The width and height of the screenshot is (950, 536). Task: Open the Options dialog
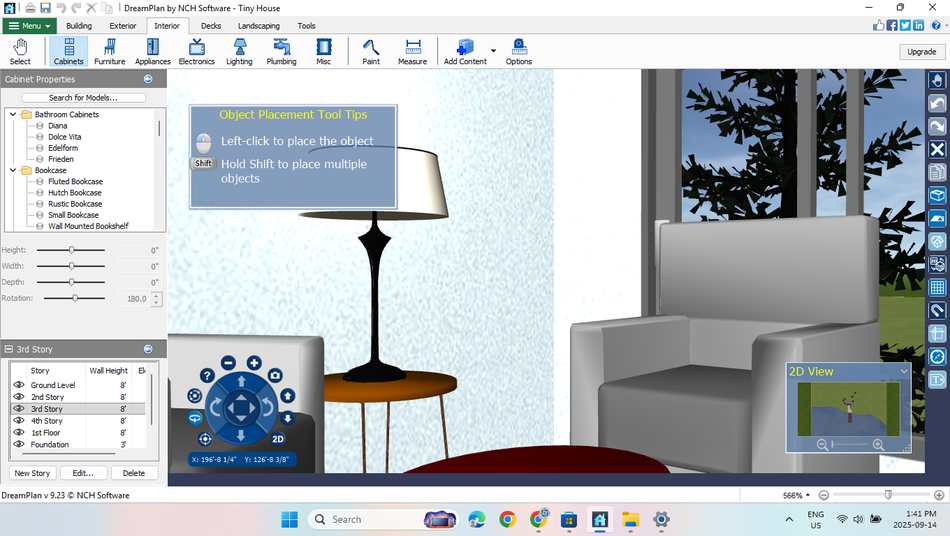click(x=519, y=51)
